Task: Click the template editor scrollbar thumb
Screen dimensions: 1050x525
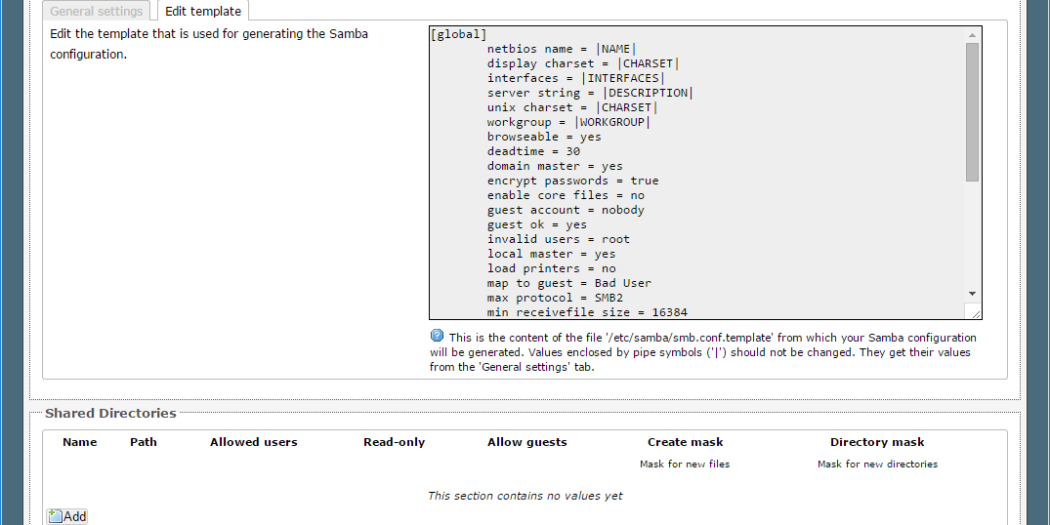Action: point(973,110)
